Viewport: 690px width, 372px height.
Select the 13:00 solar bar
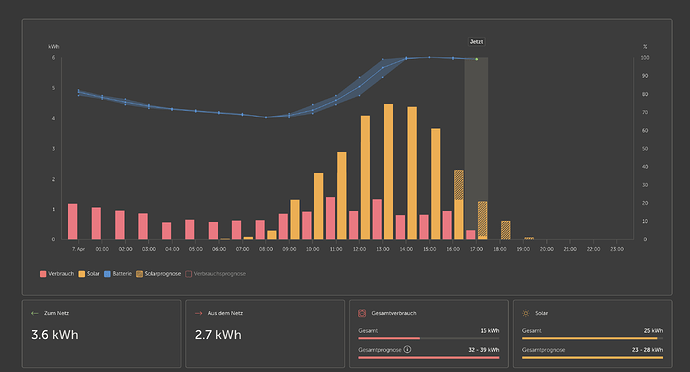389,172
